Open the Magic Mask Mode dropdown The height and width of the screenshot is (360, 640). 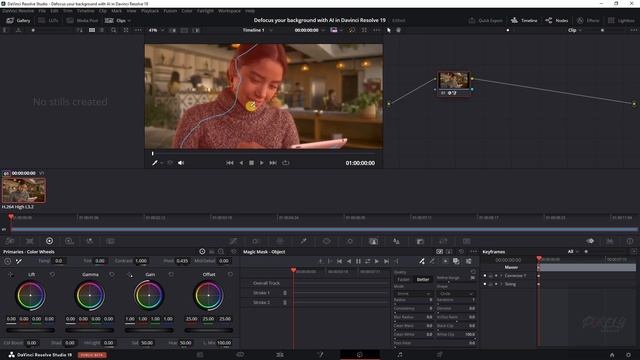coord(413,293)
